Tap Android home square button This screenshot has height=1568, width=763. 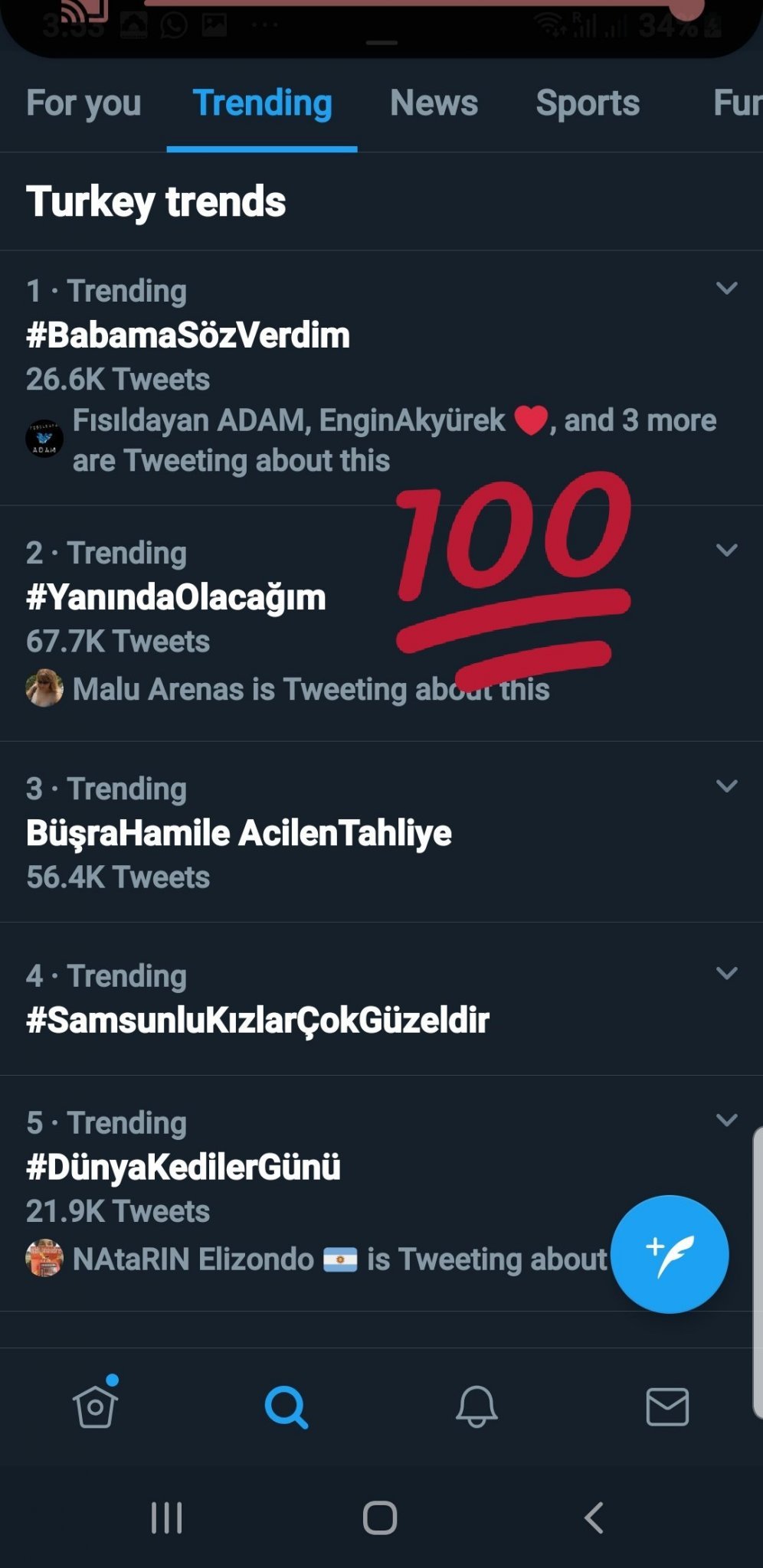(380, 1517)
